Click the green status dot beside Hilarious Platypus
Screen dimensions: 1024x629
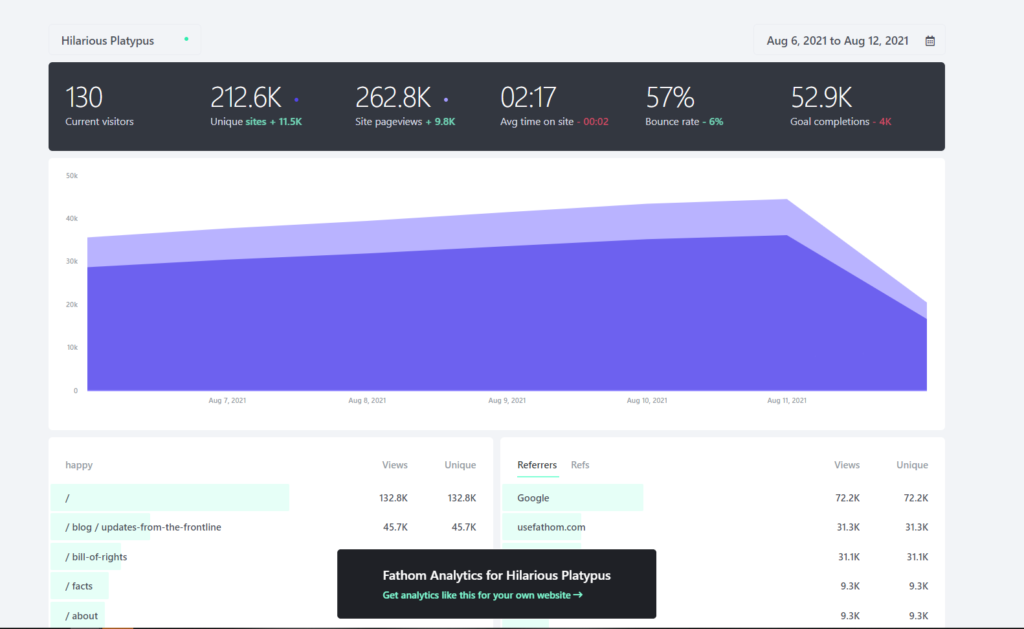coord(186,40)
